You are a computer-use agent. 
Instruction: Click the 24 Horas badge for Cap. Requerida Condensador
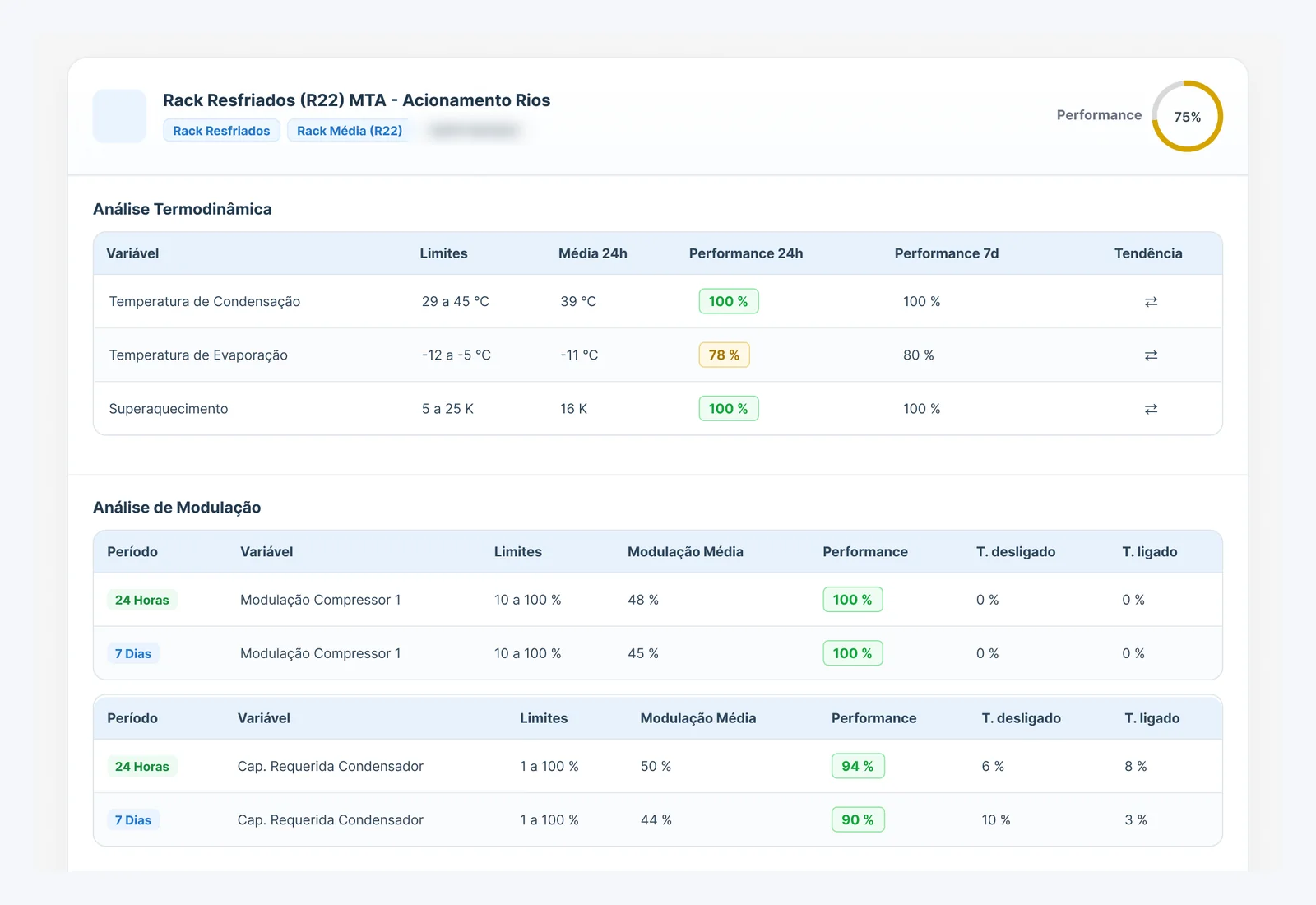click(x=142, y=766)
